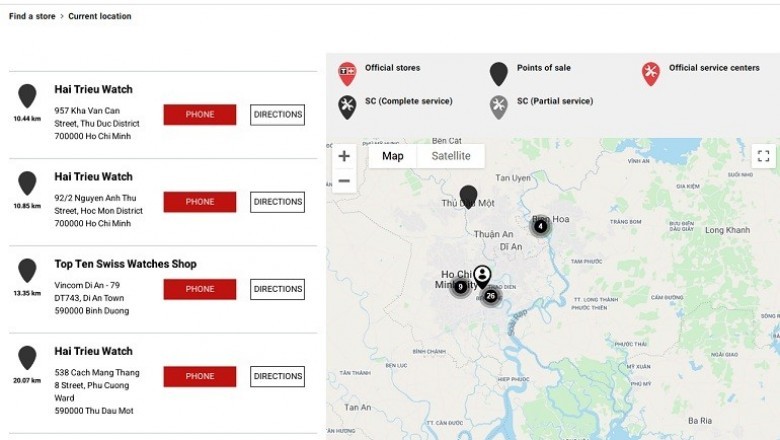
Task: Open the cluster marker showing 4 near Bien Hoa
Action: tap(540, 226)
